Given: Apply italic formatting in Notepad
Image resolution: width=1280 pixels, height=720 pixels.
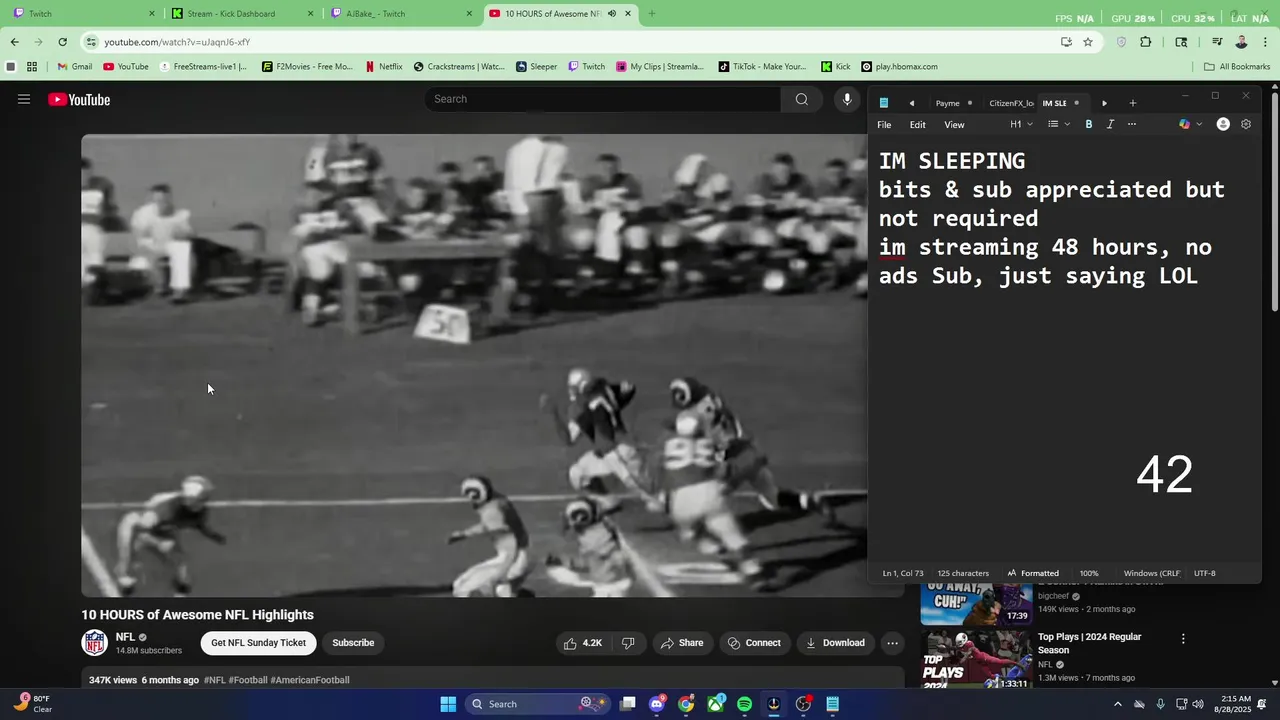Looking at the screenshot, I should (1110, 124).
